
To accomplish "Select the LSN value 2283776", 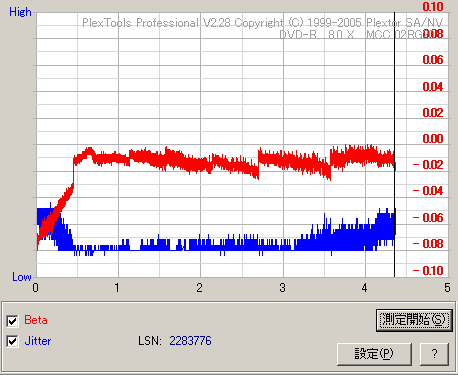I will (190, 341).
